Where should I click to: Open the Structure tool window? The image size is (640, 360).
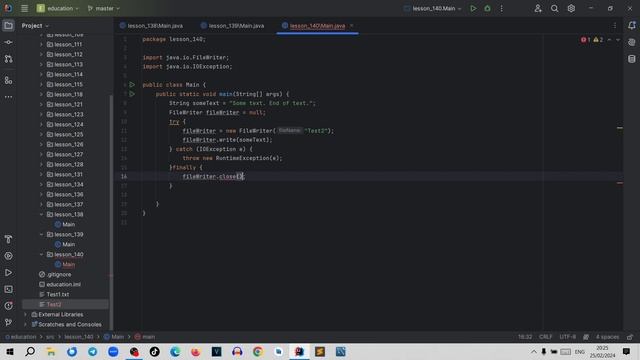8,80
